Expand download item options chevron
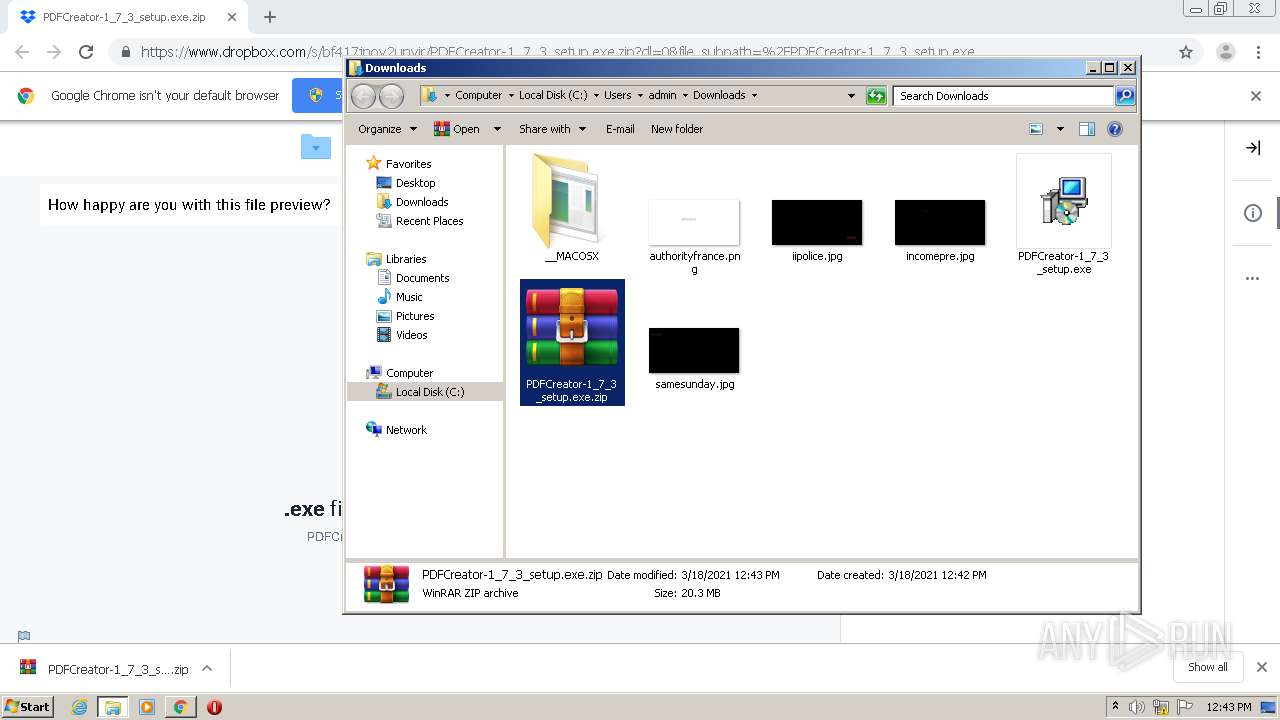Viewport: 1280px width, 720px height. click(207, 669)
